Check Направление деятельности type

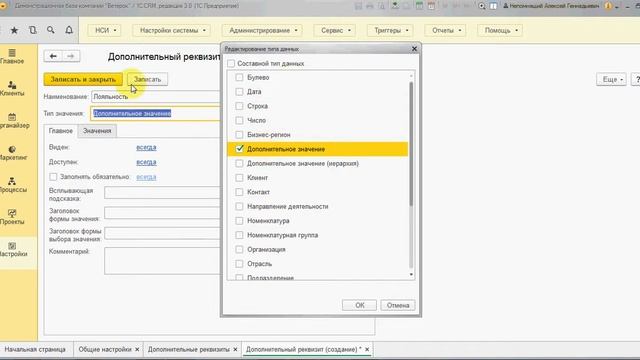239,206
